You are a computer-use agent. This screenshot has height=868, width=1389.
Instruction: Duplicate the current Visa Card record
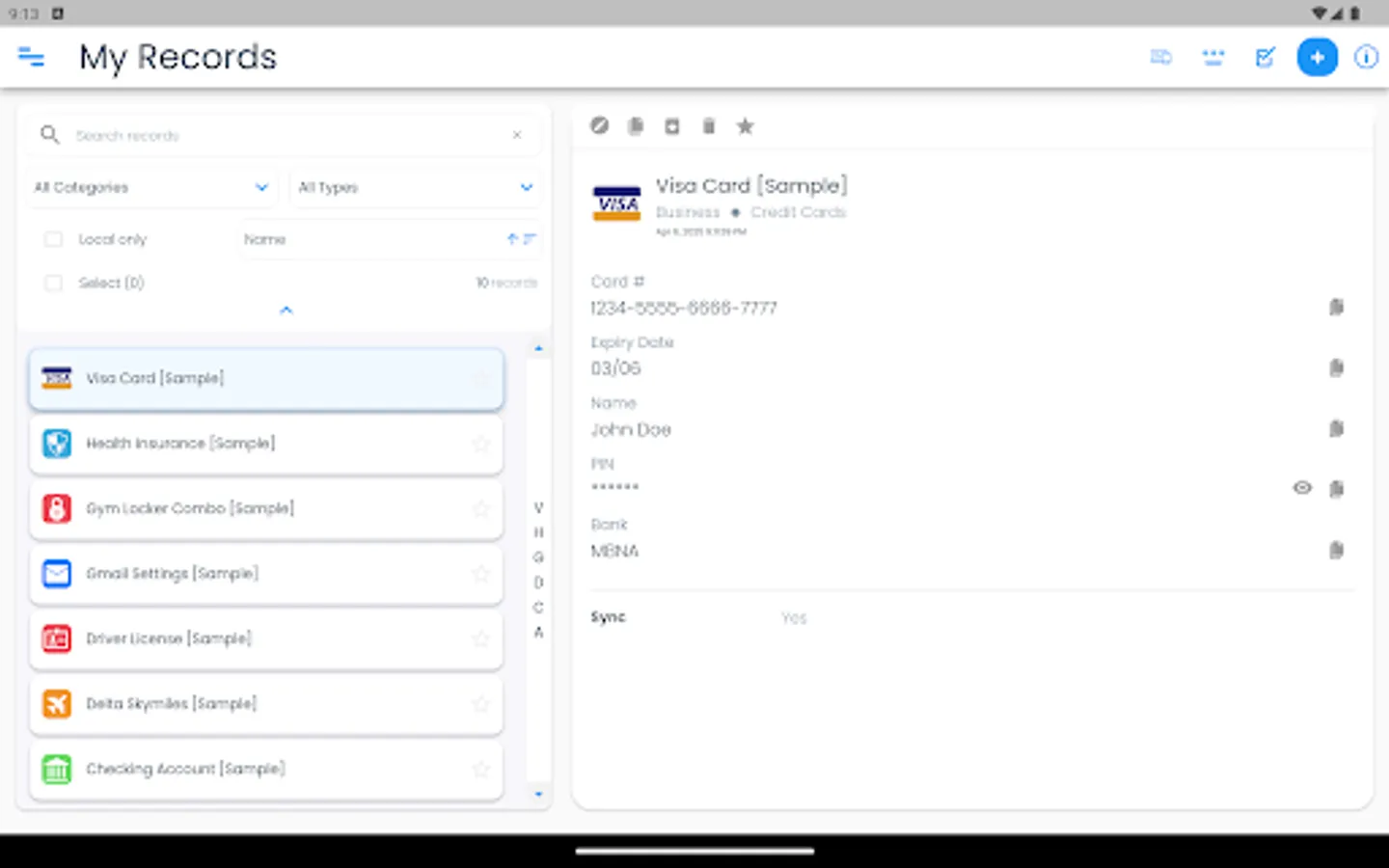[x=635, y=125]
